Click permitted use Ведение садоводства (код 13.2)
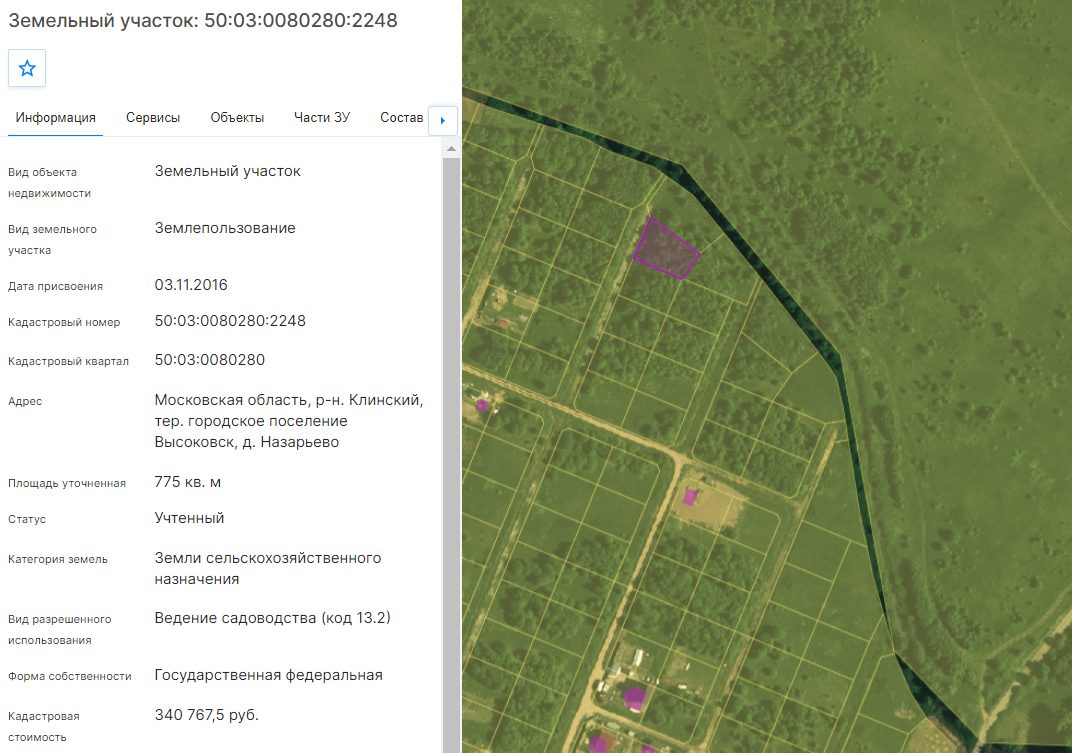Screen dimensions: 1072x753 [273, 618]
